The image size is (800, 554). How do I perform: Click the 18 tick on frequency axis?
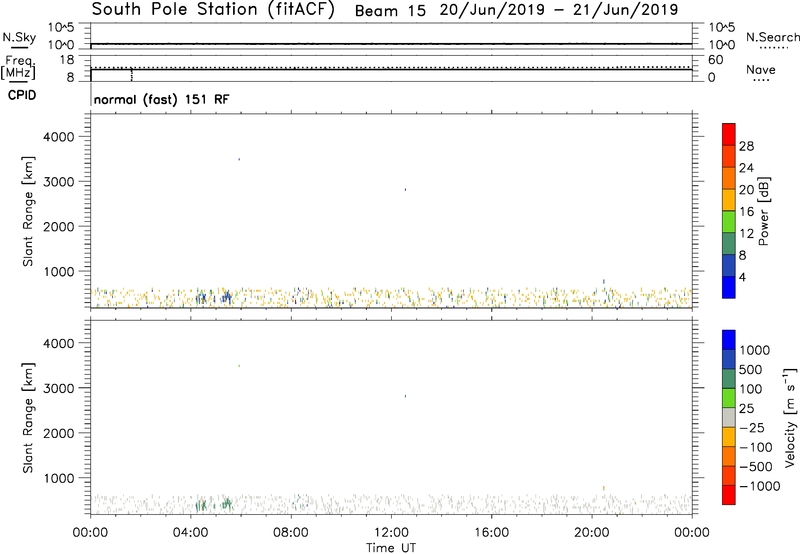(x=67, y=60)
